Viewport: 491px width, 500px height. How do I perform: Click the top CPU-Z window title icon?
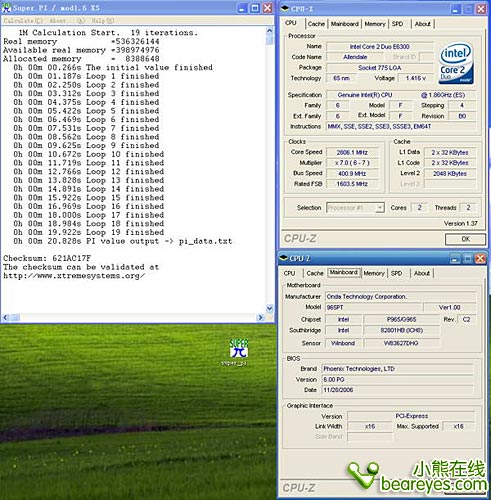pyautogui.click(x=285, y=9)
